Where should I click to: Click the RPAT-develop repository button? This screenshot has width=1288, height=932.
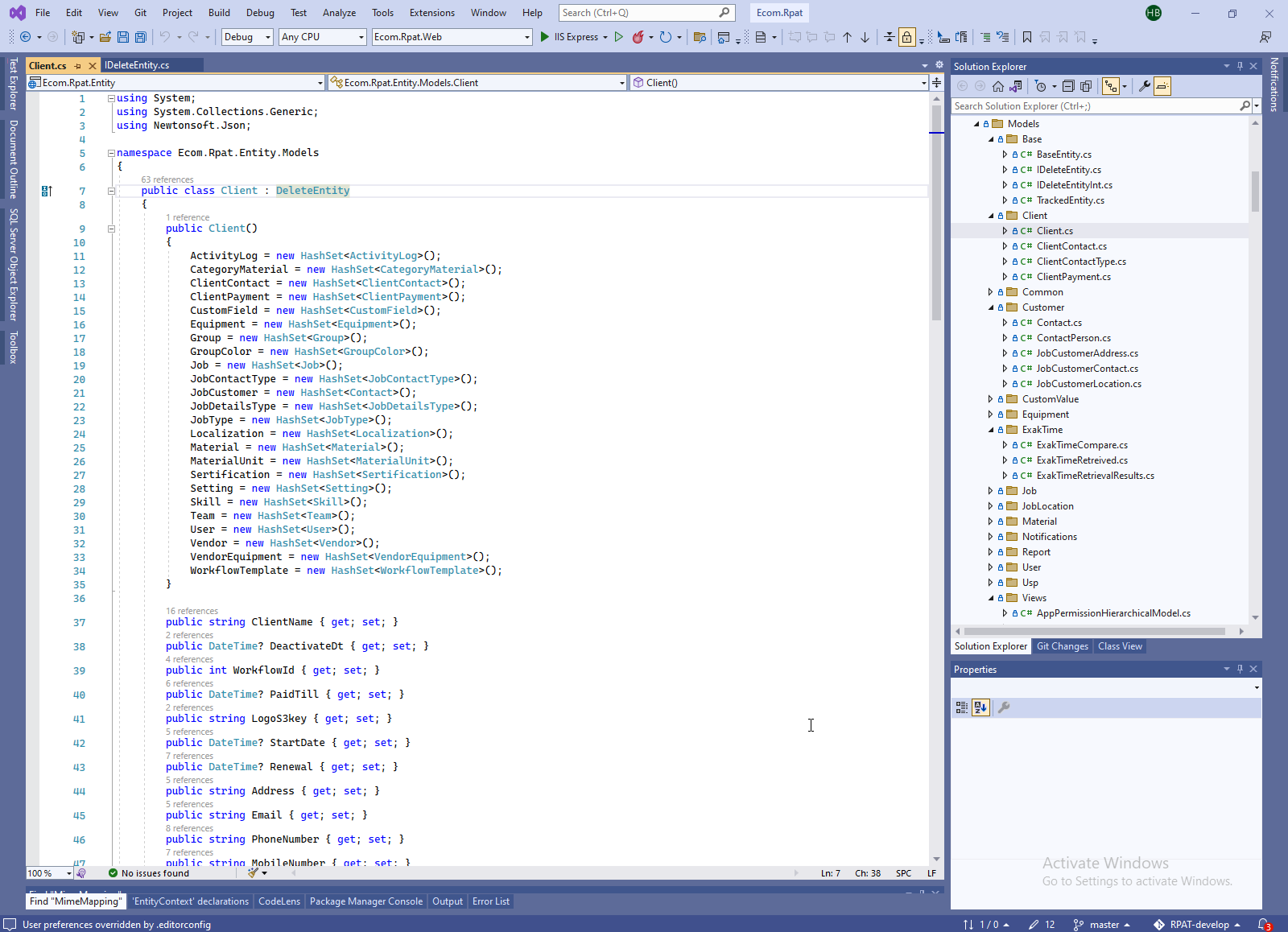(x=1197, y=925)
